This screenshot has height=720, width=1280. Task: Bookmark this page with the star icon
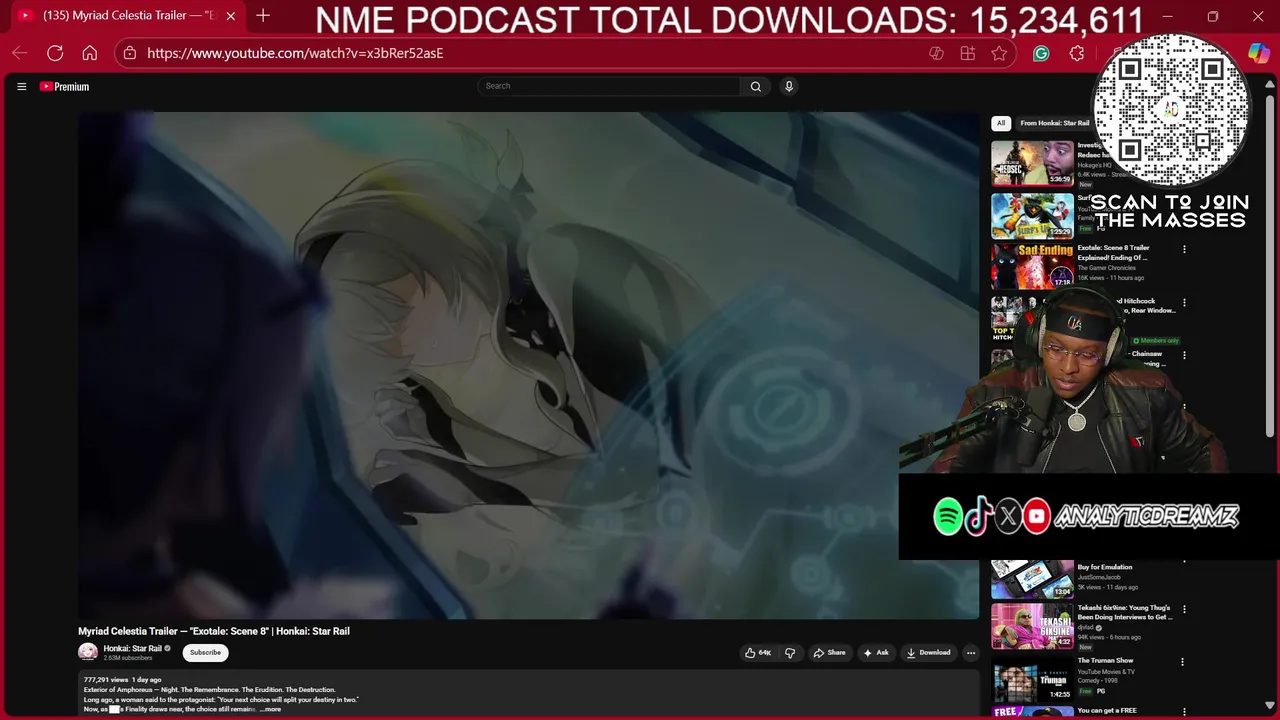999,53
